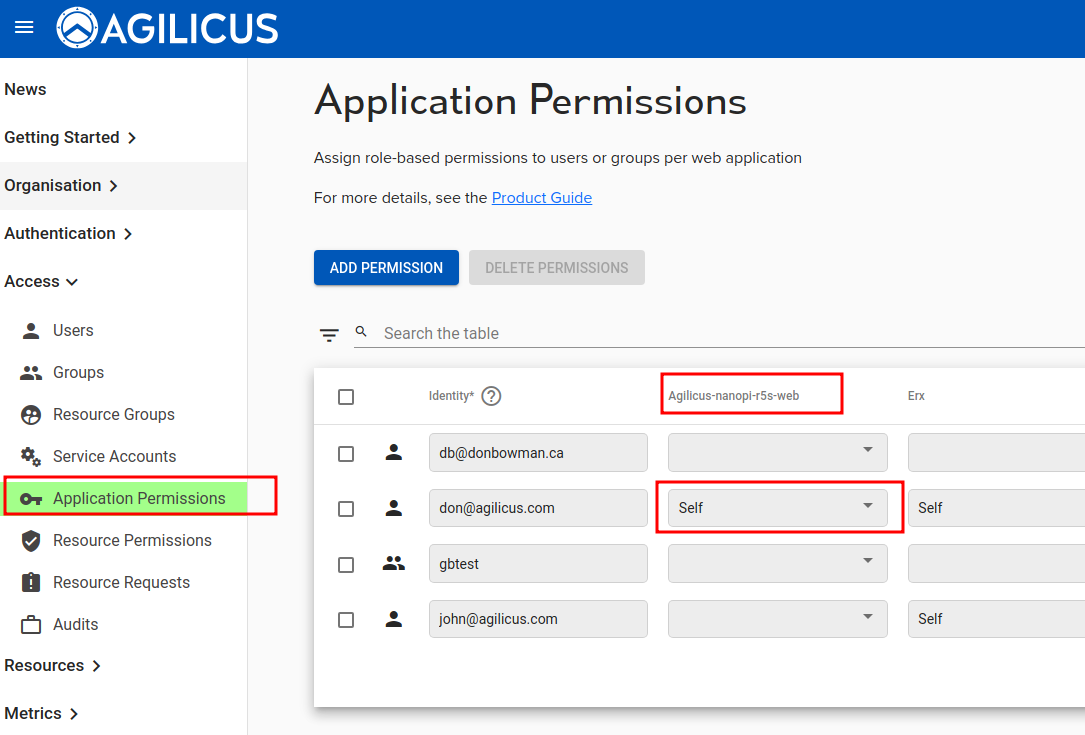Click the Users person icon in sidebar
Viewport: 1085px width, 735px height.
tap(32, 330)
